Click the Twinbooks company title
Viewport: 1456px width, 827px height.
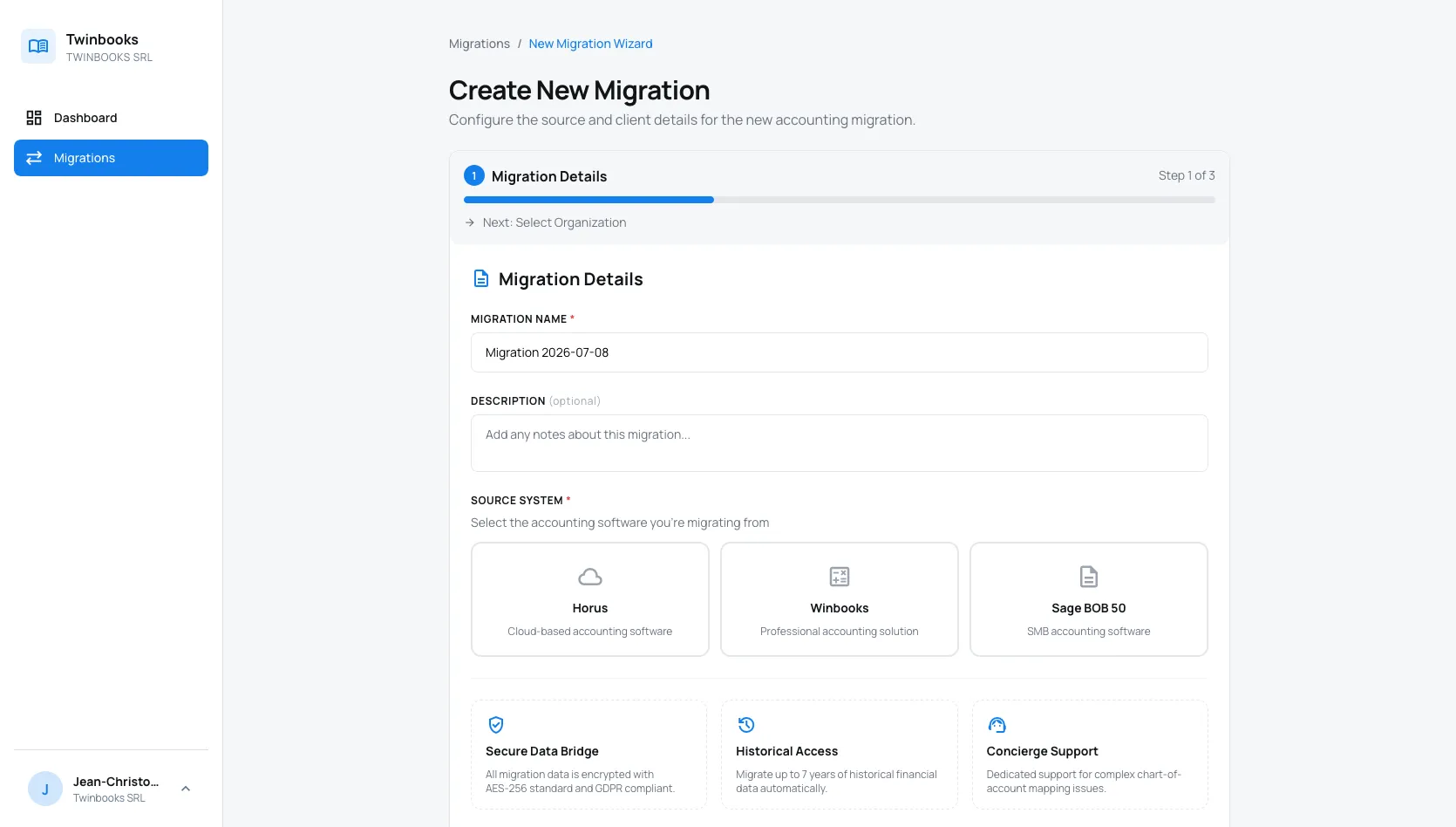pos(102,39)
